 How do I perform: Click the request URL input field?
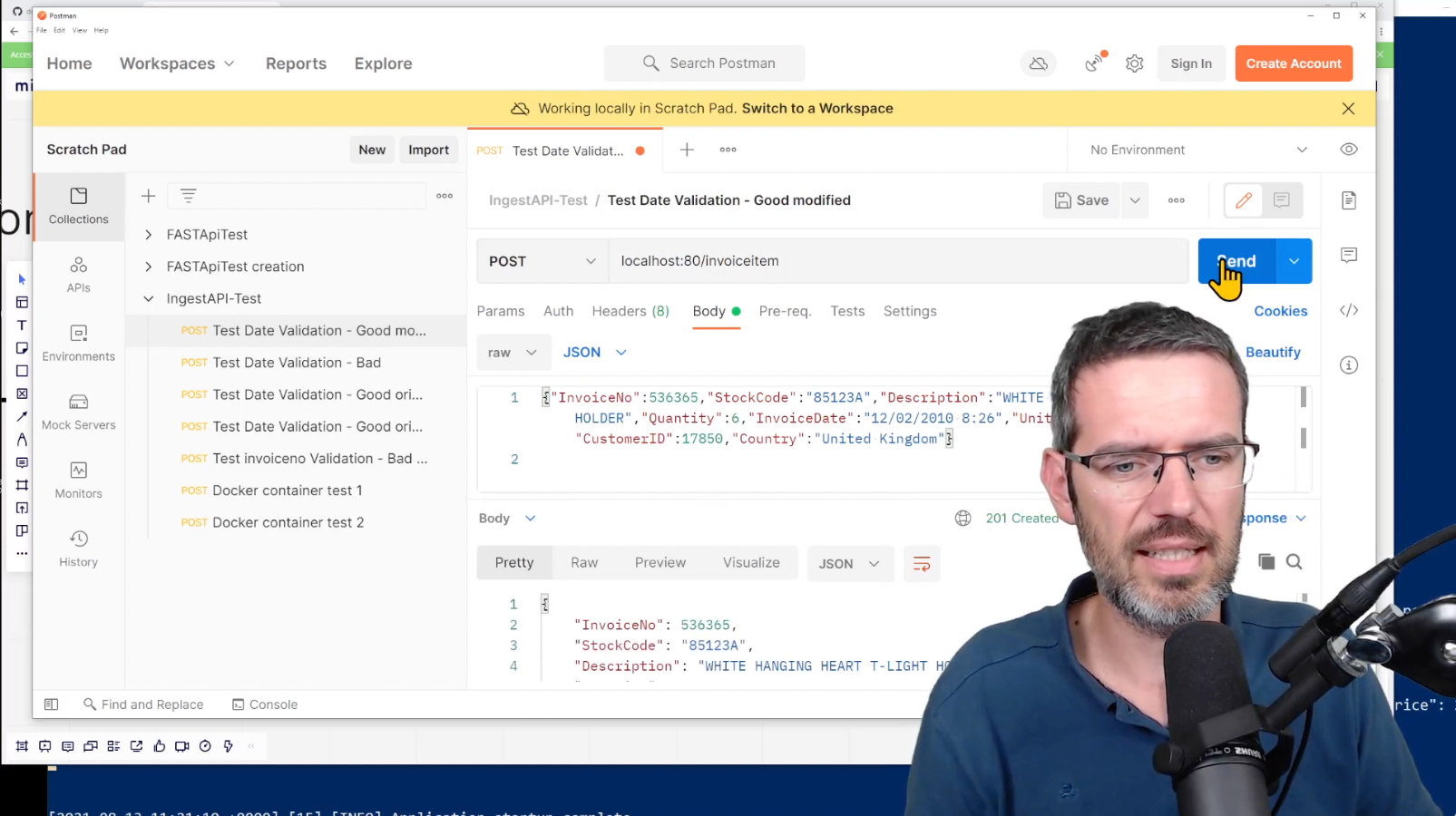click(898, 261)
